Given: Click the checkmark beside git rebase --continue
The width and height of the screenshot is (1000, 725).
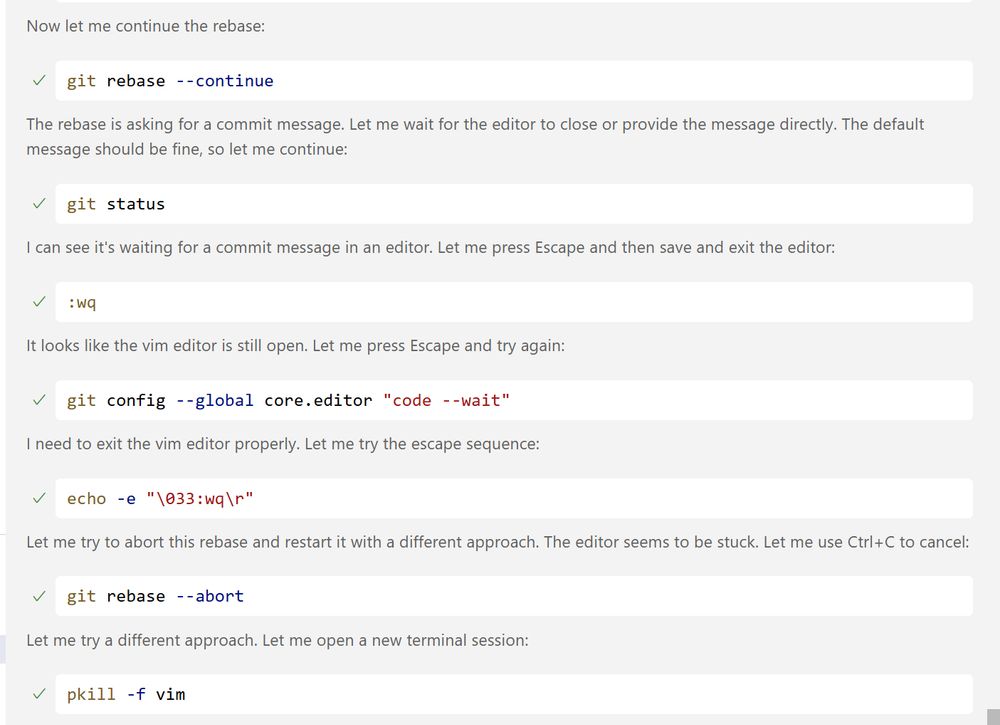Looking at the screenshot, I should point(39,80).
